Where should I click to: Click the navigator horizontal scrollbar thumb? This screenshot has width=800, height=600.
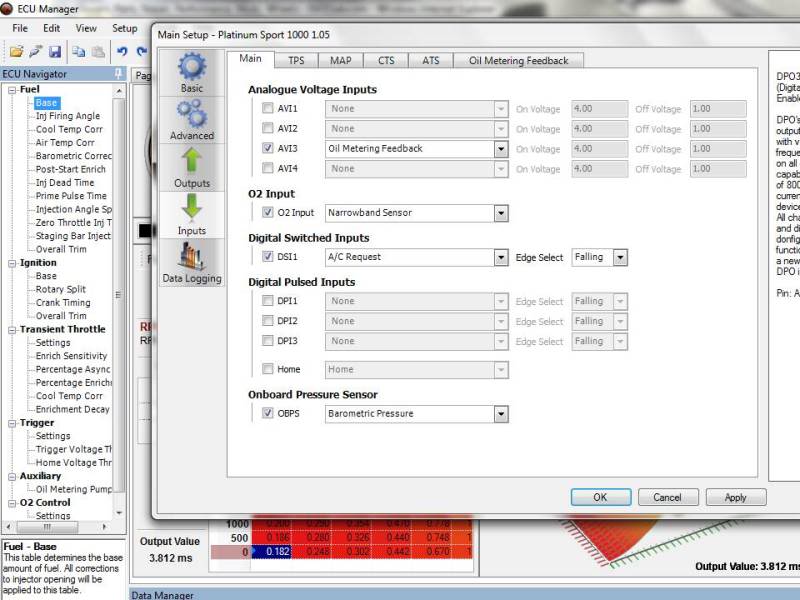point(47,527)
